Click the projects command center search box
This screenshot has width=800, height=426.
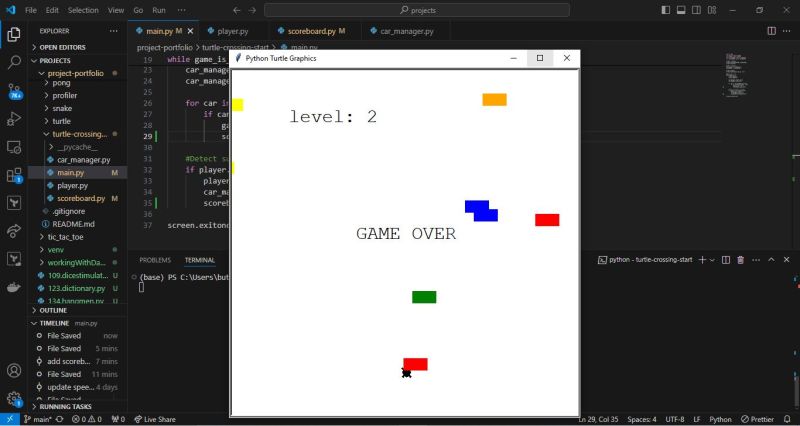pyautogui.click(x=417, y=10)
